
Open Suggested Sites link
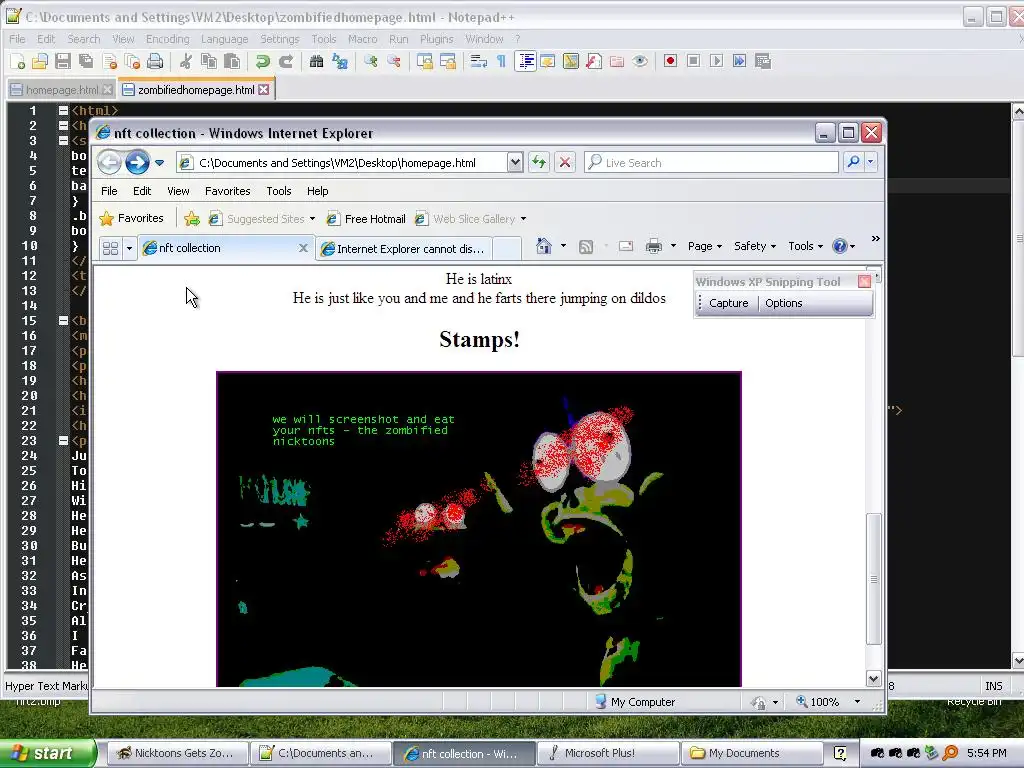(261, 219)
